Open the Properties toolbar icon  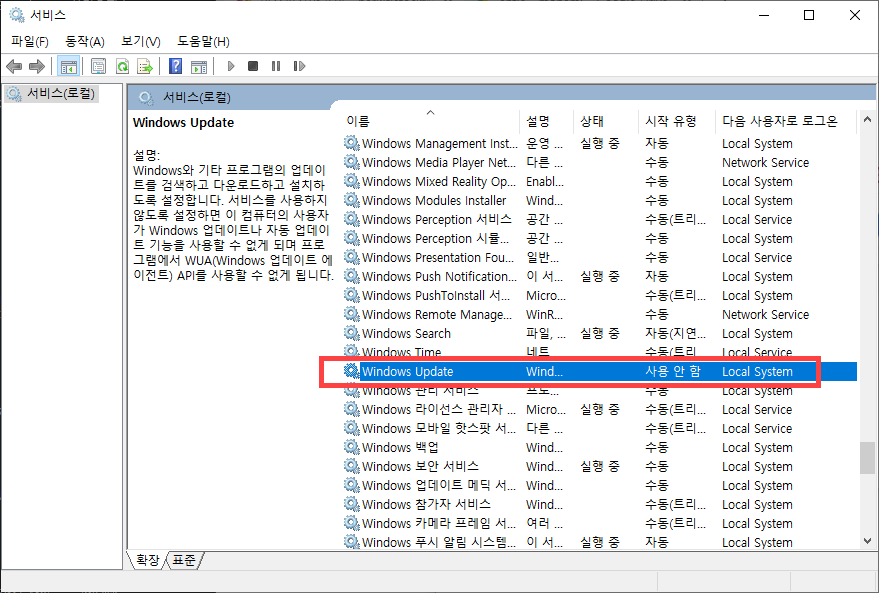pos(98,66)
